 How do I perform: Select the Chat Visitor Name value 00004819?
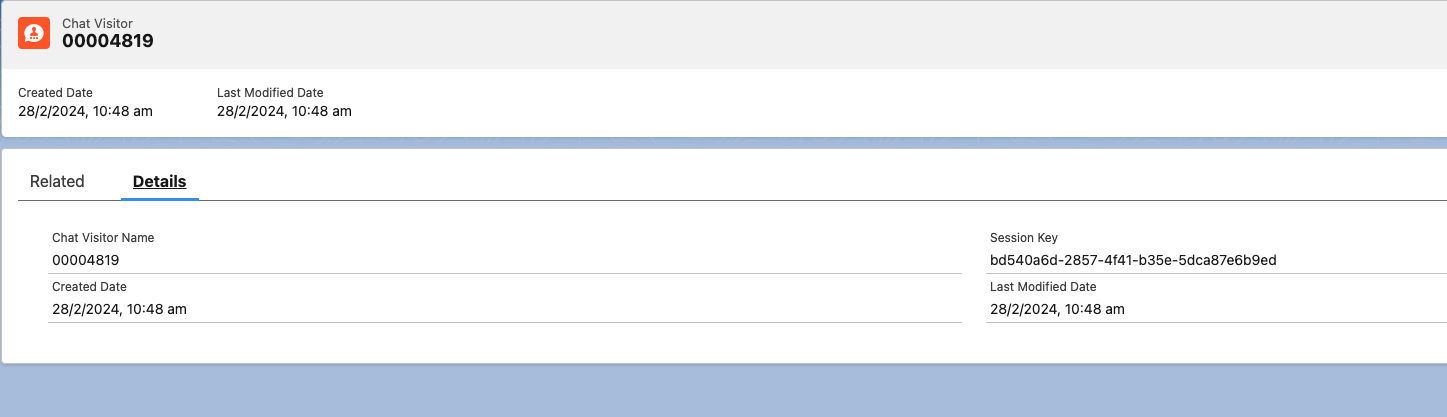[86, 260]
